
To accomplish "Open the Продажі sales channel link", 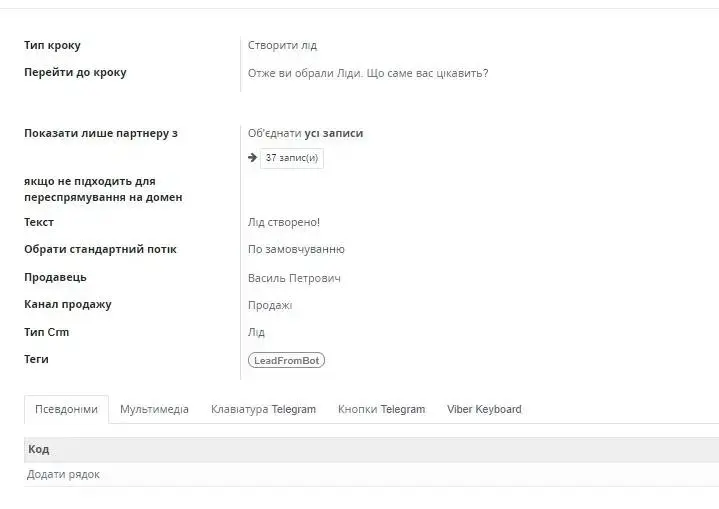I will tap(270, 305).
